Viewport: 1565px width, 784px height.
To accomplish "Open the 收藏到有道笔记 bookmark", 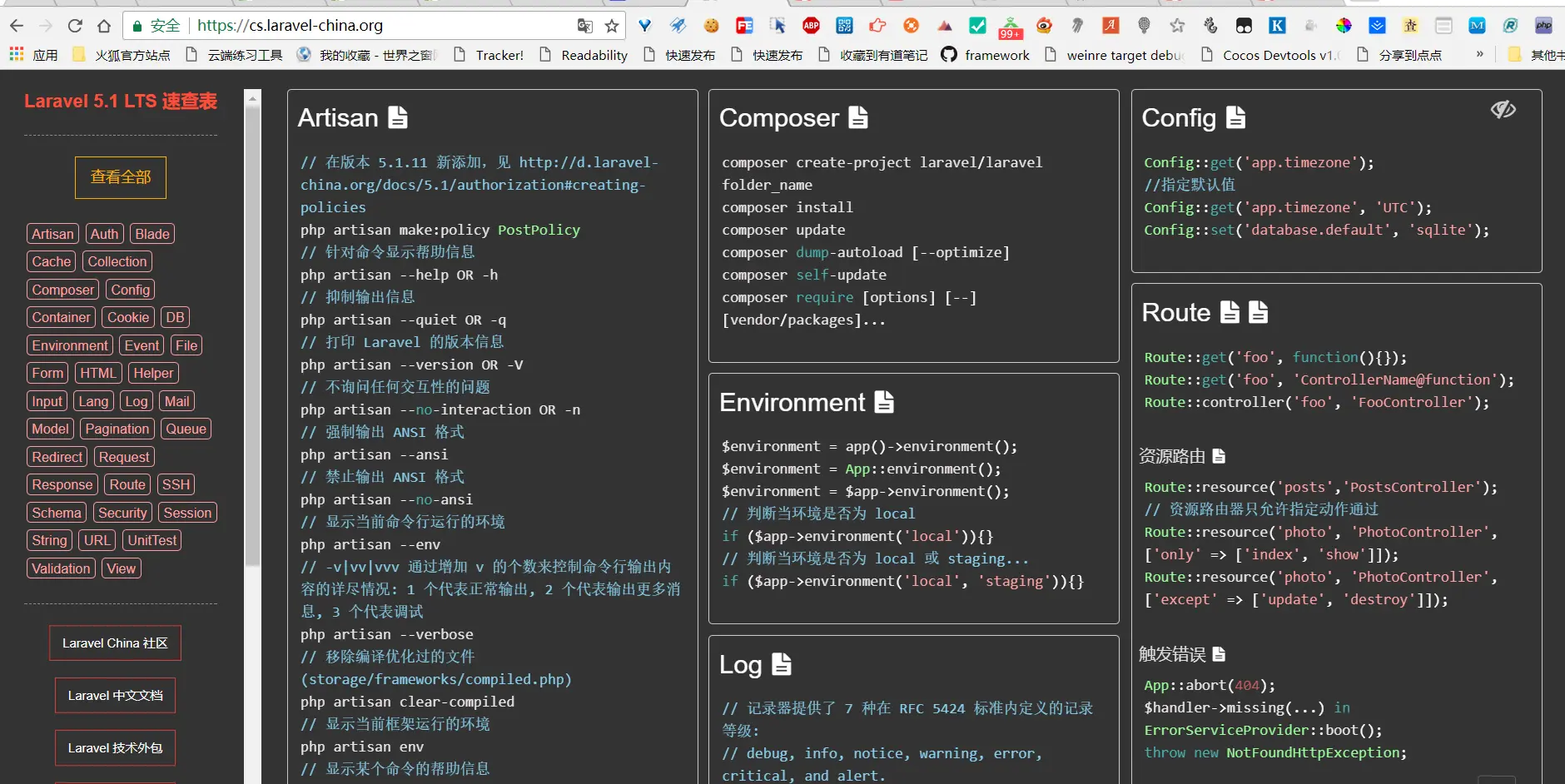I will pos(873,55).
